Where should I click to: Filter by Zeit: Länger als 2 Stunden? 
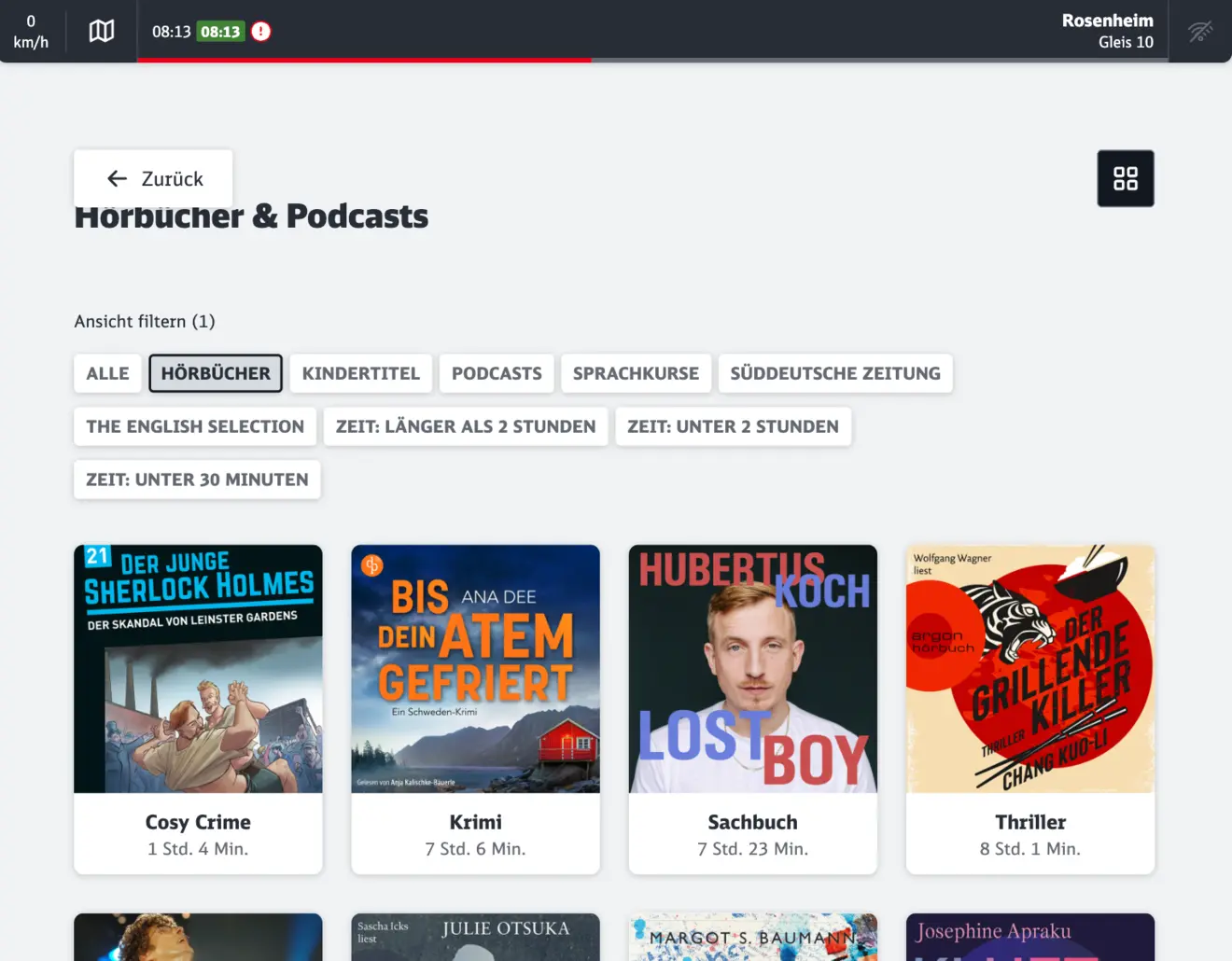(x=465, y=426)
